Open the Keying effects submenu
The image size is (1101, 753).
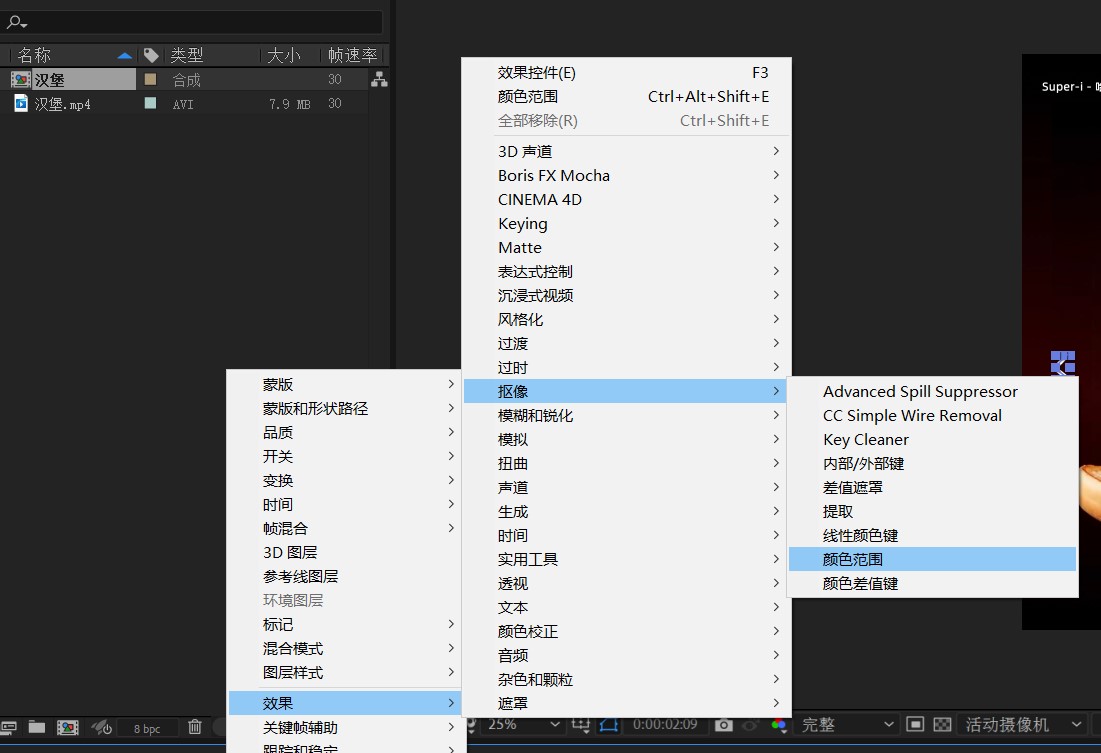coord(525,223)
